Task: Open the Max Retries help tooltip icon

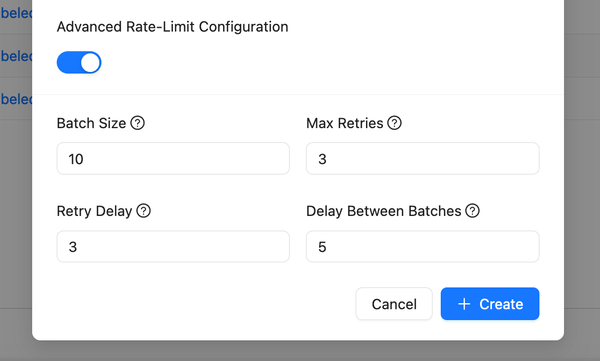Action: coord(394,123)
